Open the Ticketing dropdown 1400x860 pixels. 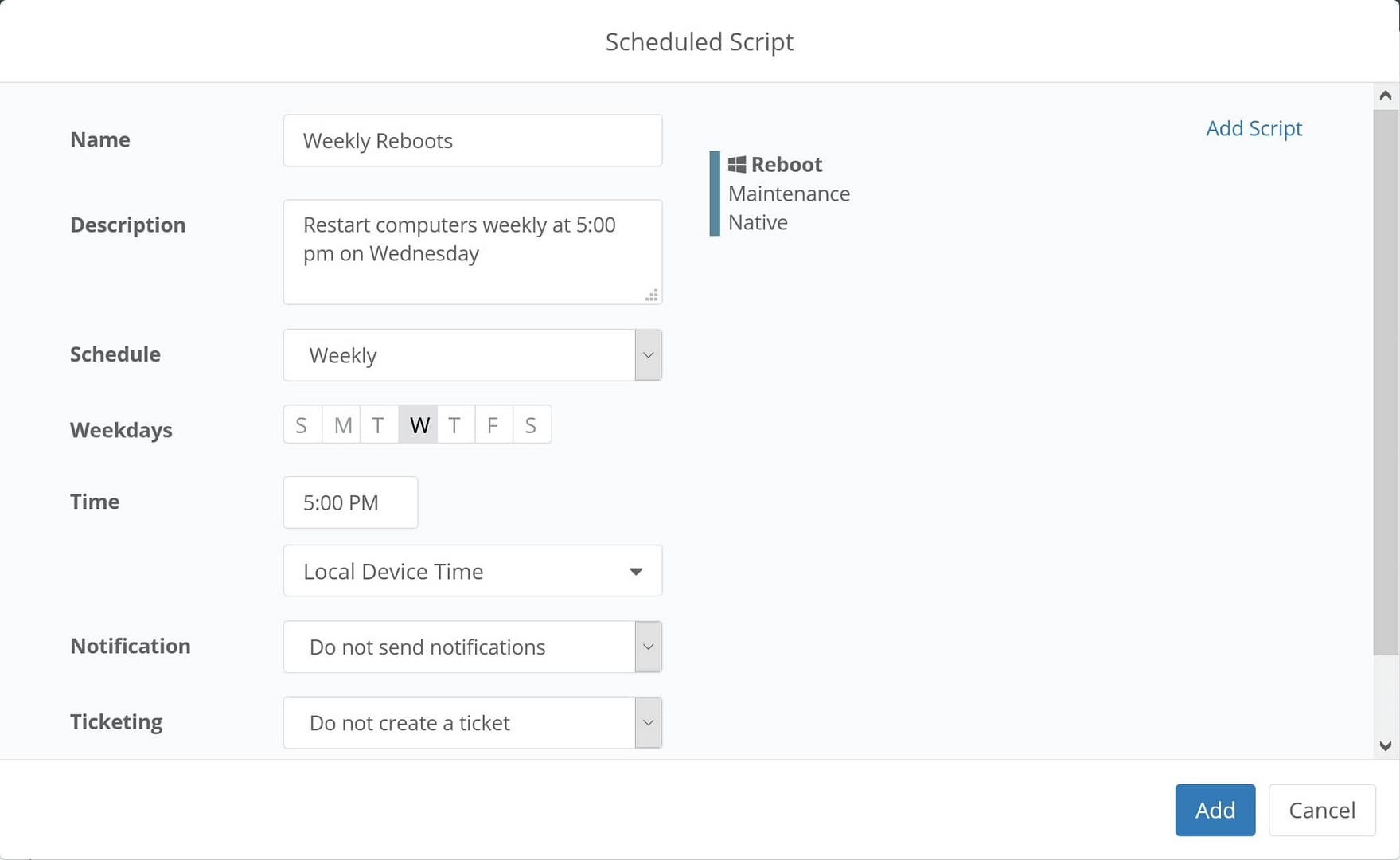coord(648,722)
